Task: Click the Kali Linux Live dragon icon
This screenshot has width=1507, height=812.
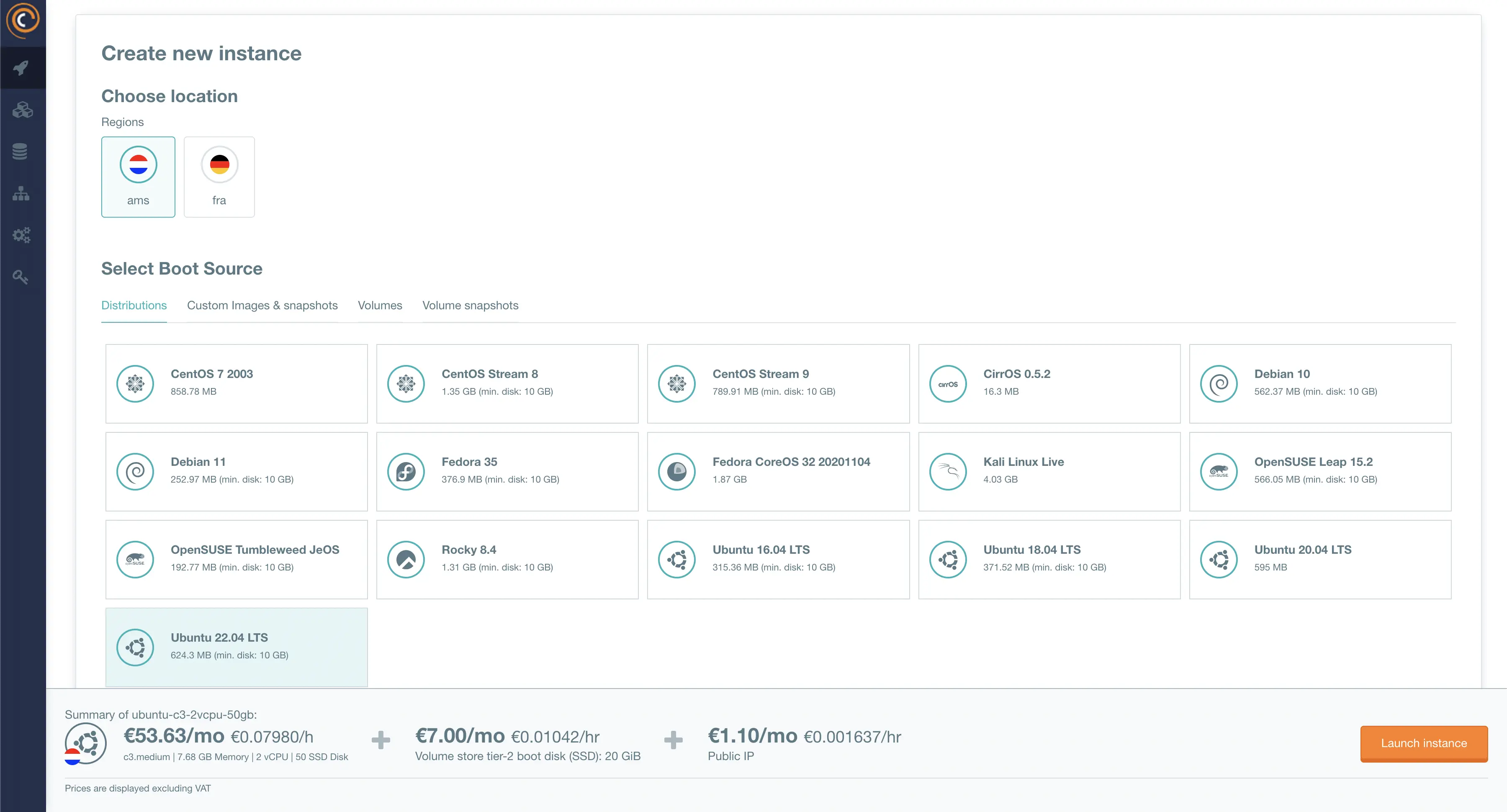Action: click(948, 472)
